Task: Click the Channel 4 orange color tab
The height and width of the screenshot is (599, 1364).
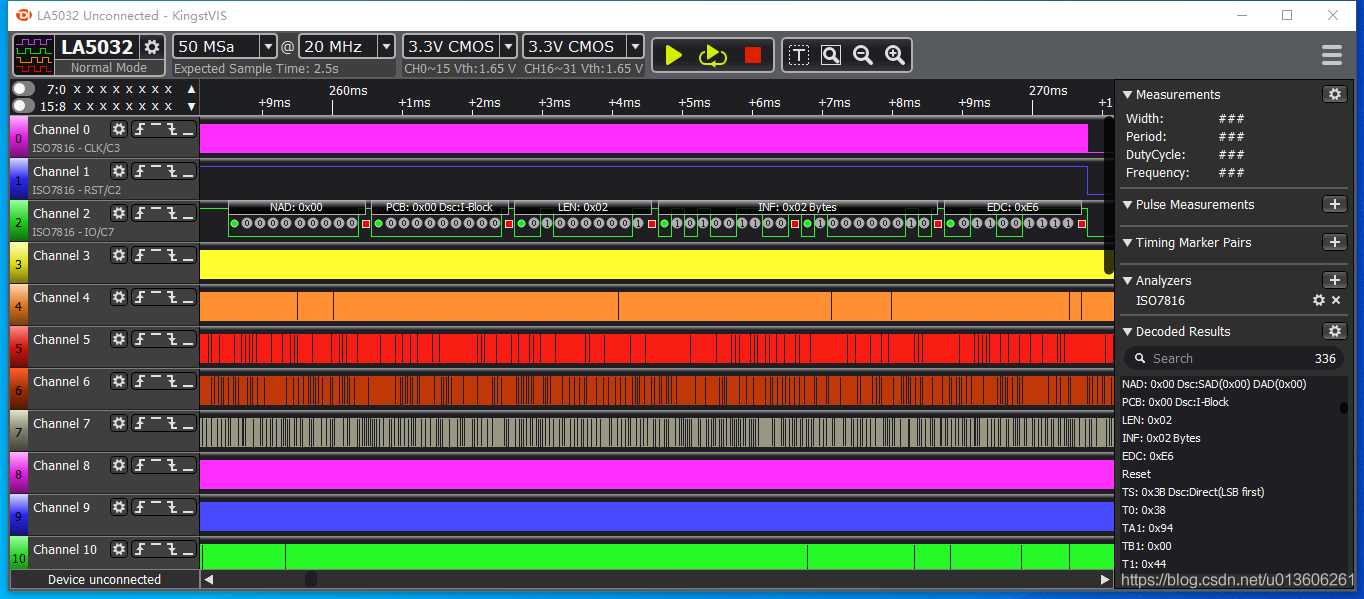Action: 18,305
